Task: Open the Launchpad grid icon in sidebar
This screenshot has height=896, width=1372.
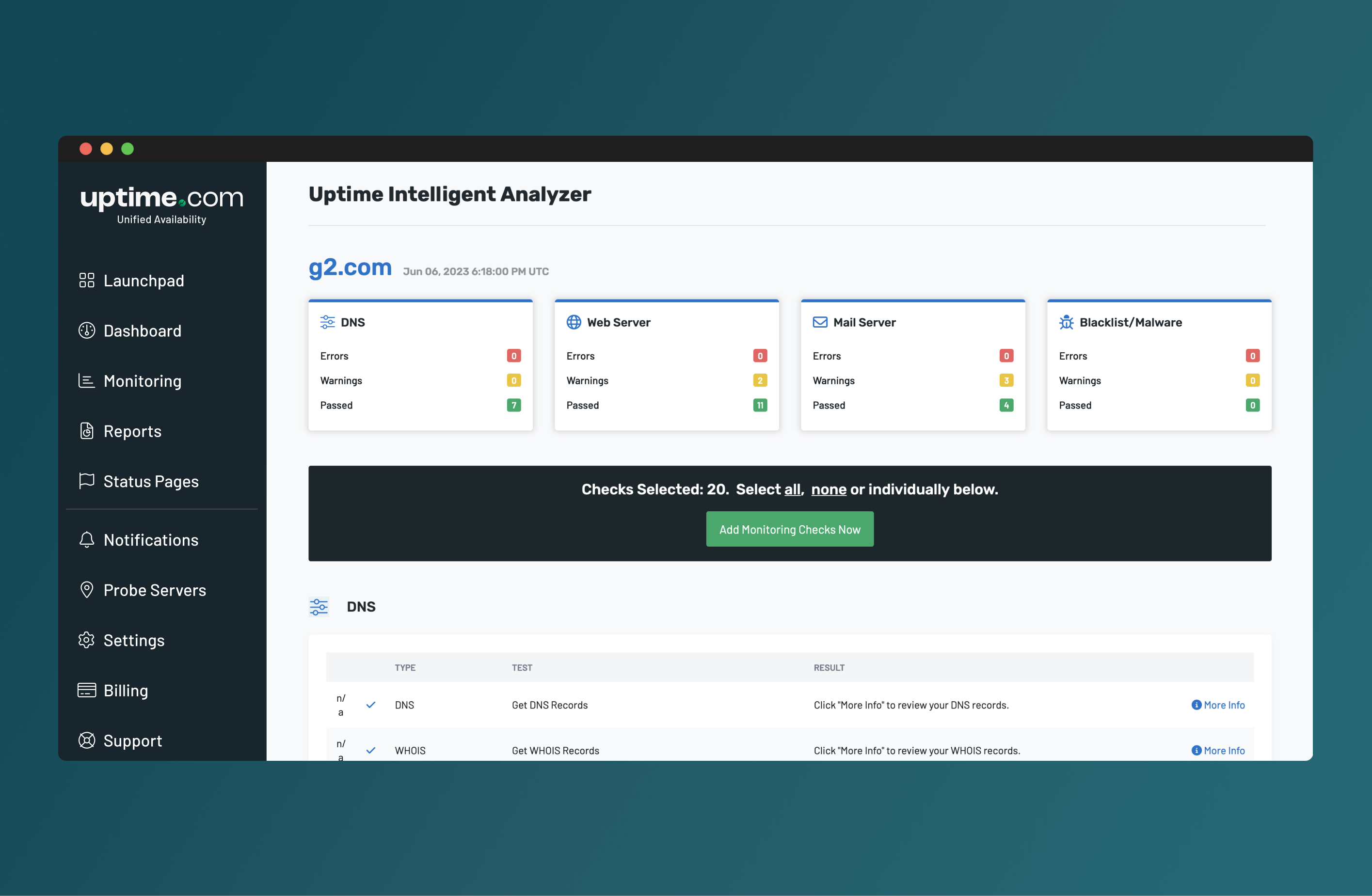Action: 87,281
